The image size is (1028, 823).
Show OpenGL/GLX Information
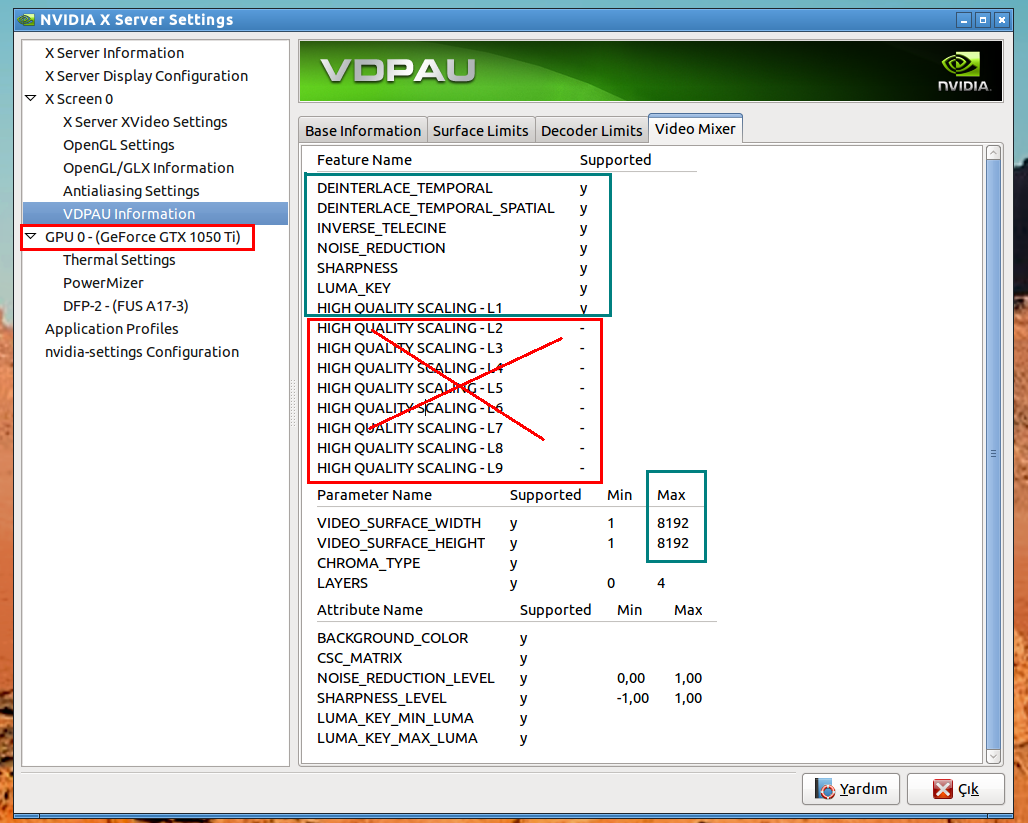148,168
